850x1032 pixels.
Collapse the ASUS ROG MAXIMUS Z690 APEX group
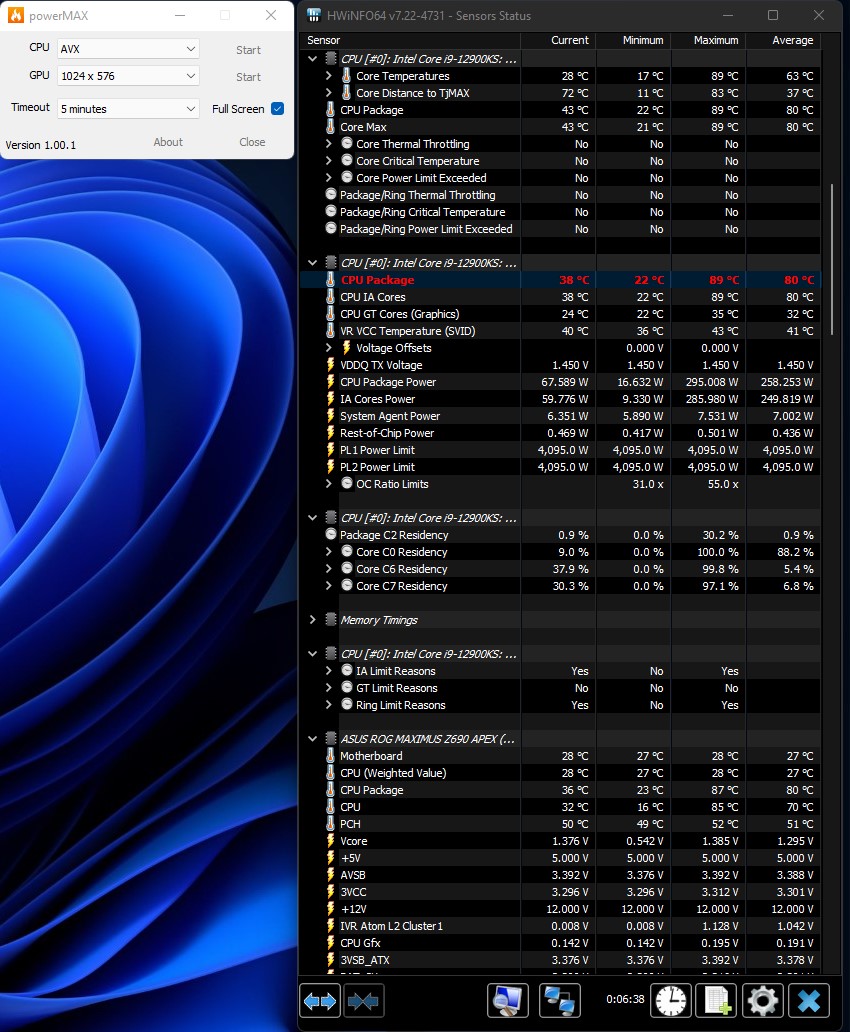[313, 738]
